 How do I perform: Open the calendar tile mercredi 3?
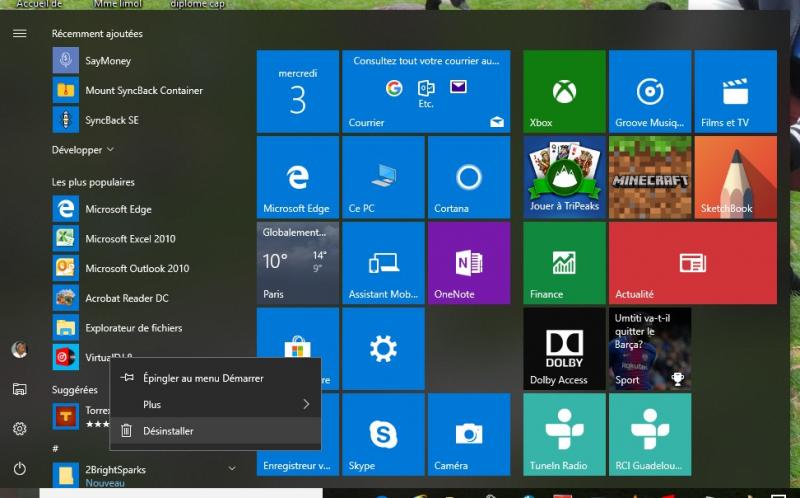pos(297,91)
